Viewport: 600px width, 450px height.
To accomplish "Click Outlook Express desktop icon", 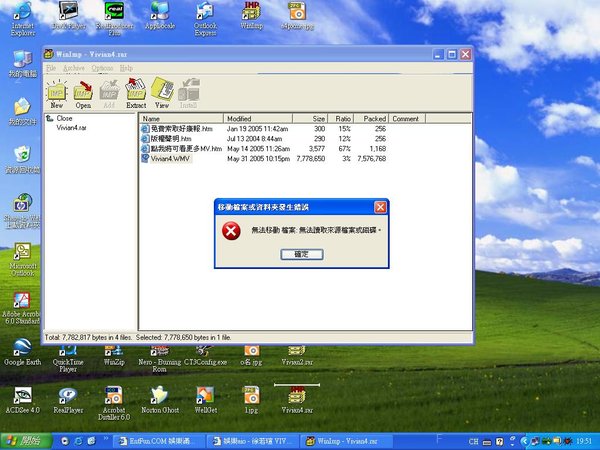I will (x=205, y=19).
